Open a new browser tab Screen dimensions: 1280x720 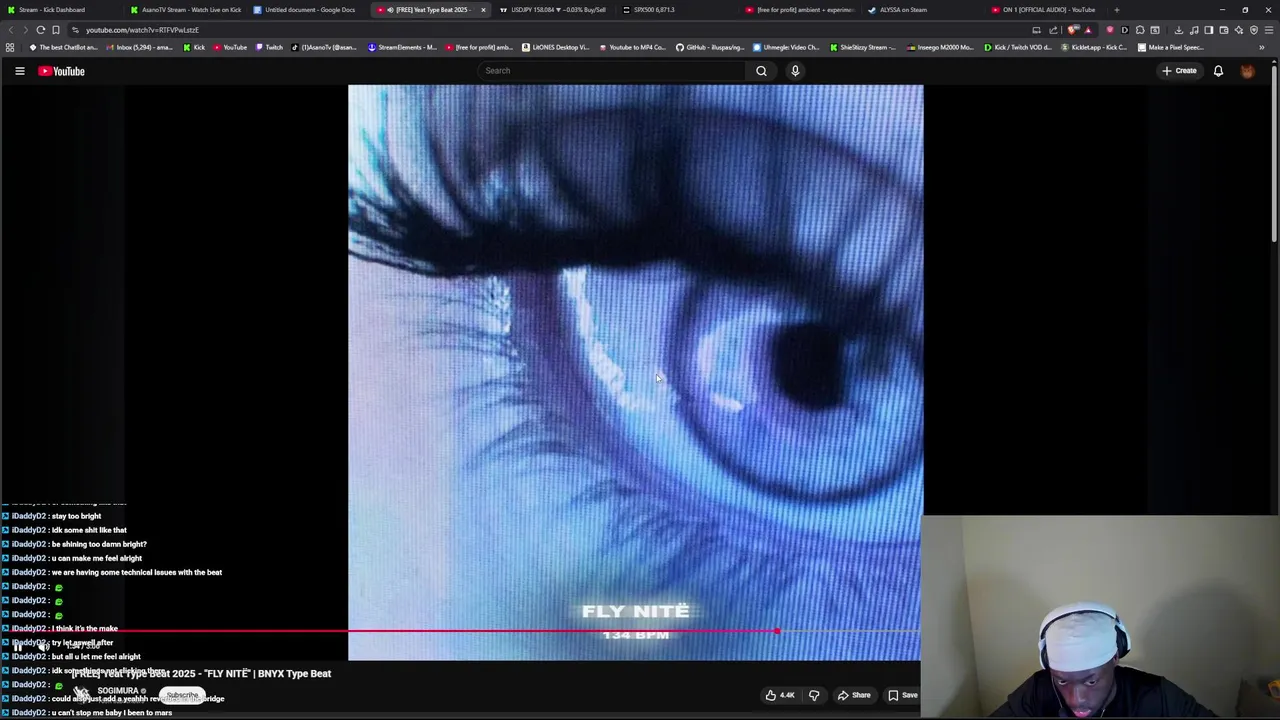pyautogui.click(x=1117, y=10)
